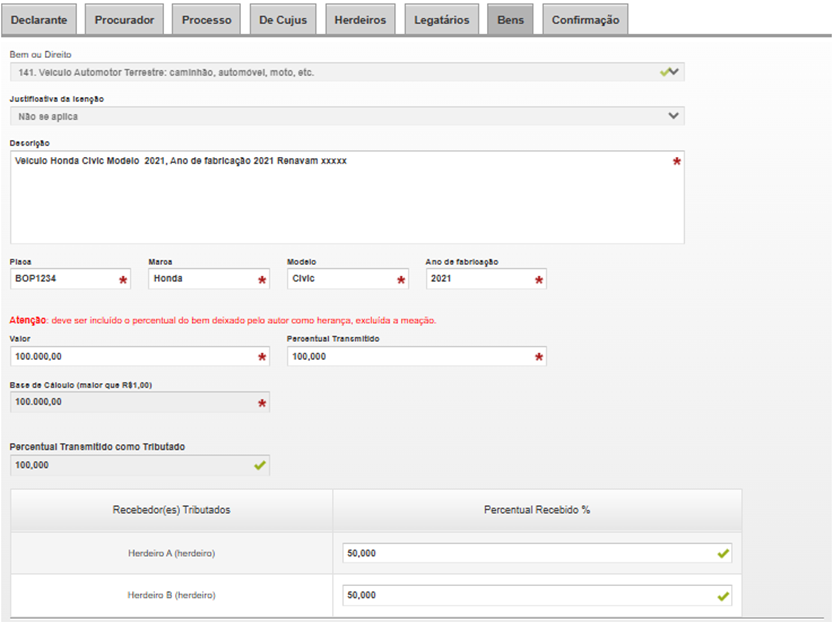Click the red asterisk beside Descrição
Viewport: 833px width, 622px height.
tap(676, 161)
